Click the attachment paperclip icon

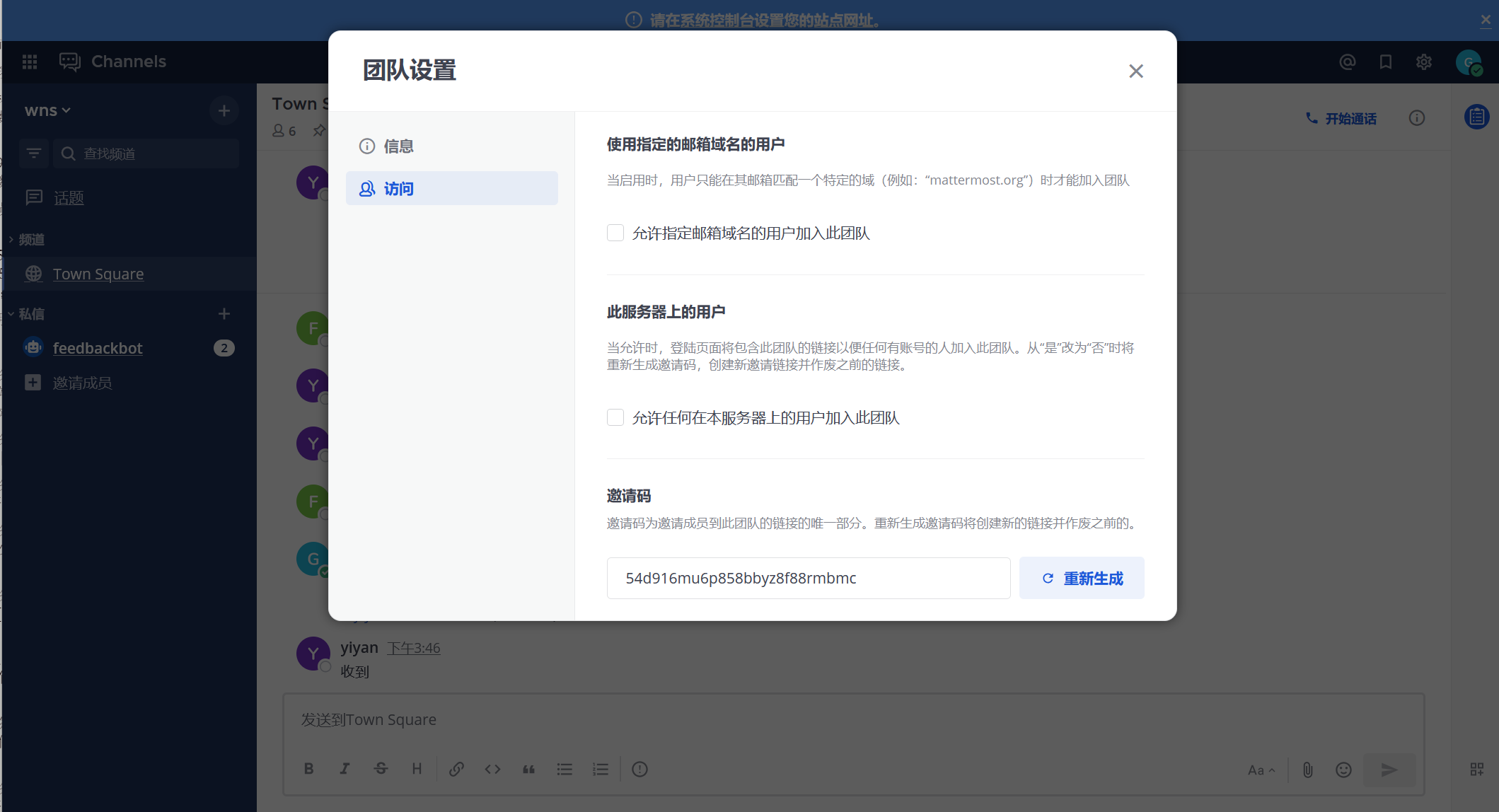point(1307,770)
